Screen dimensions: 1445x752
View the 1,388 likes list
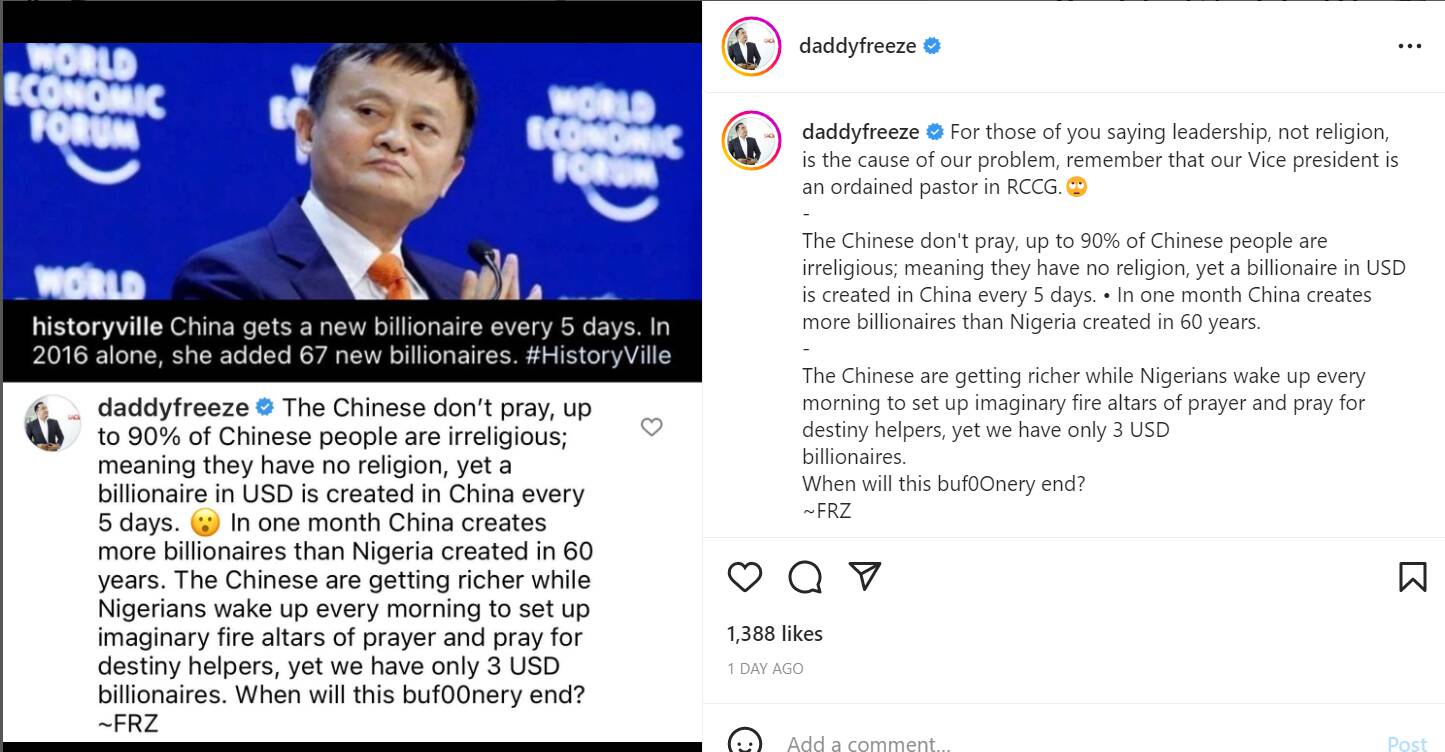click(775, 633)
